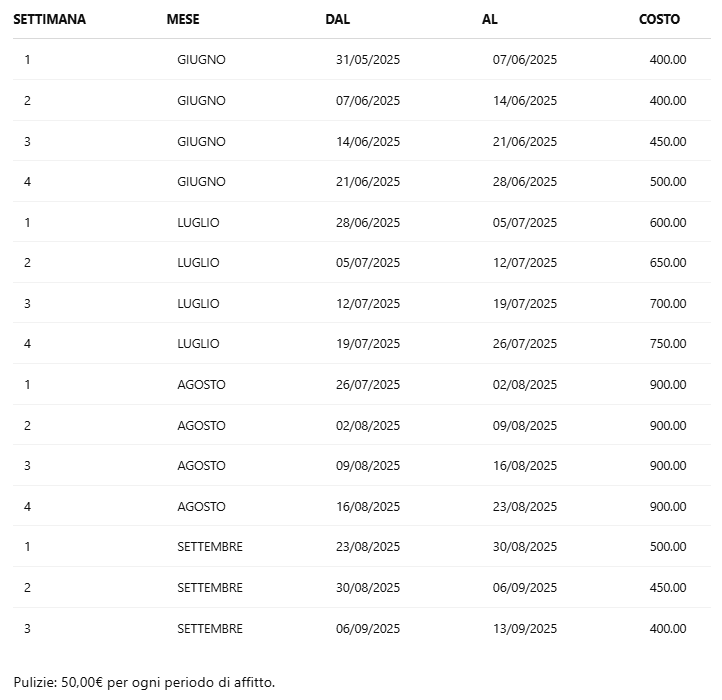
Task: Click the end date 26/07/2025
Action: 525,344
